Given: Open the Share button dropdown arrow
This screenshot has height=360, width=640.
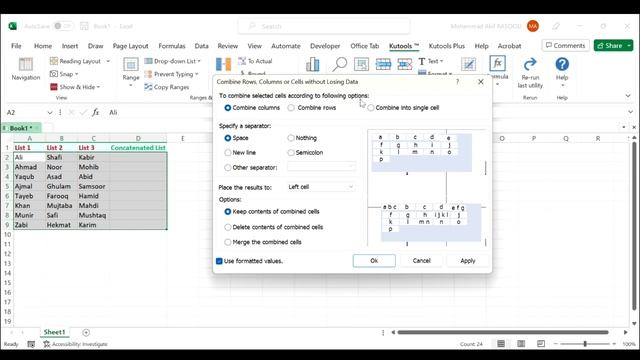Looking at the screenshot, I should click(629, 46).
